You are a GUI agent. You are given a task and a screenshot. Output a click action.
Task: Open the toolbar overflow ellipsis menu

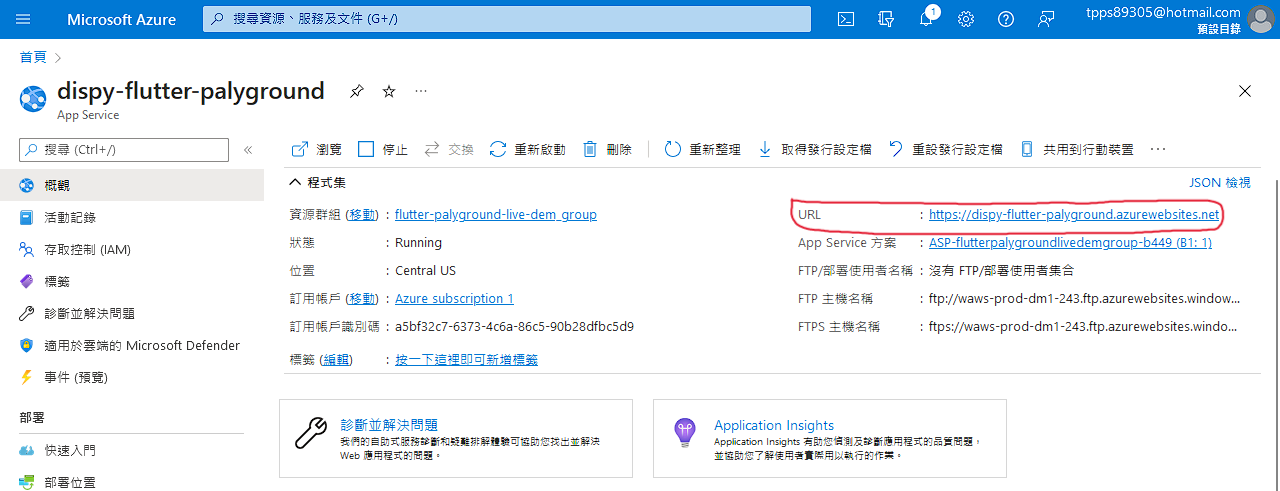(1158, 149)
